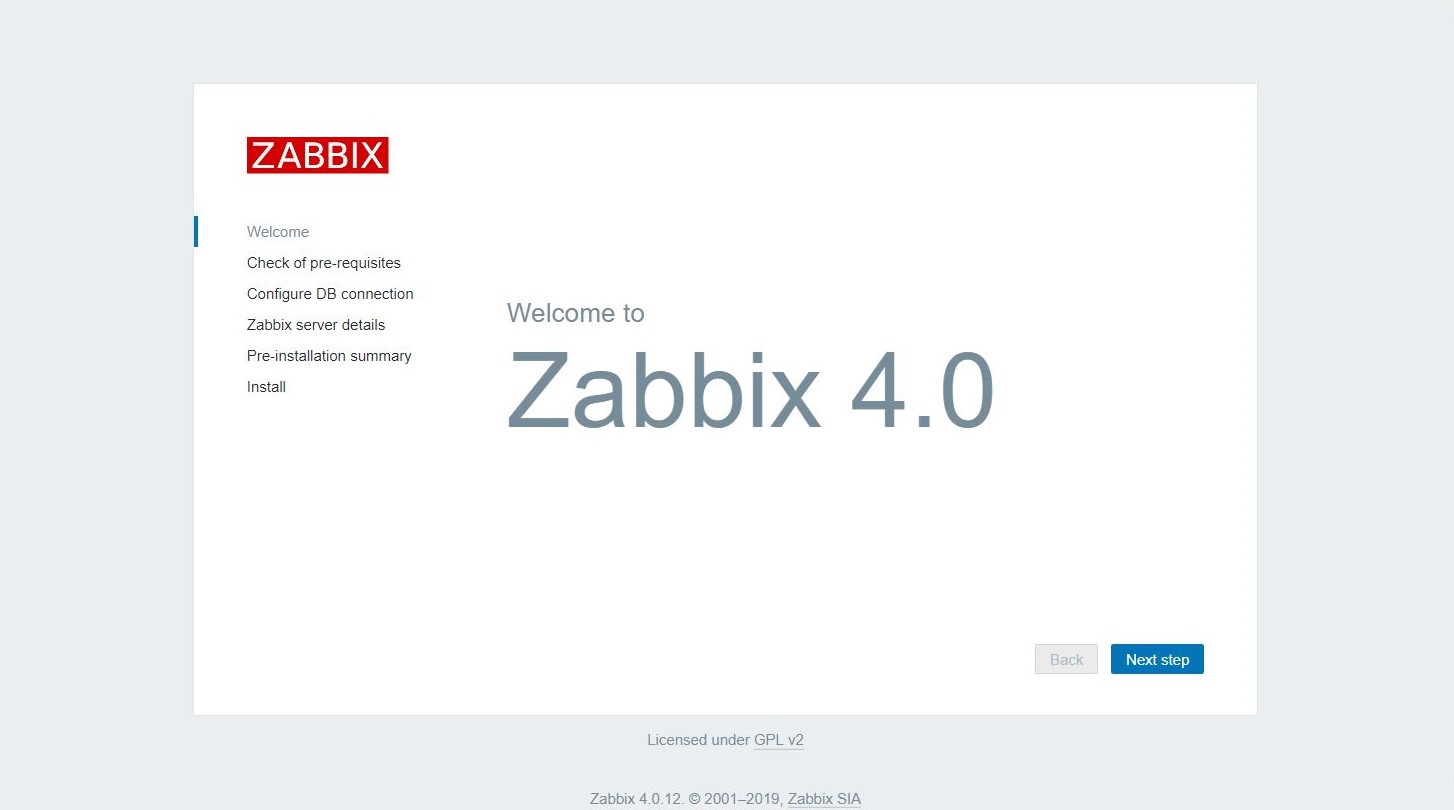Select the Welcome step in the sidebar
This screenshot has height=810, width=1454.
pos(278,232)
